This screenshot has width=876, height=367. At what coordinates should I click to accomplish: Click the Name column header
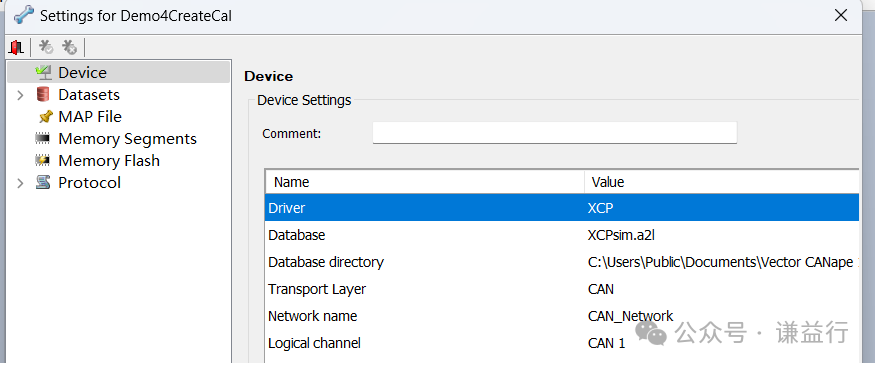coord(425,182)
